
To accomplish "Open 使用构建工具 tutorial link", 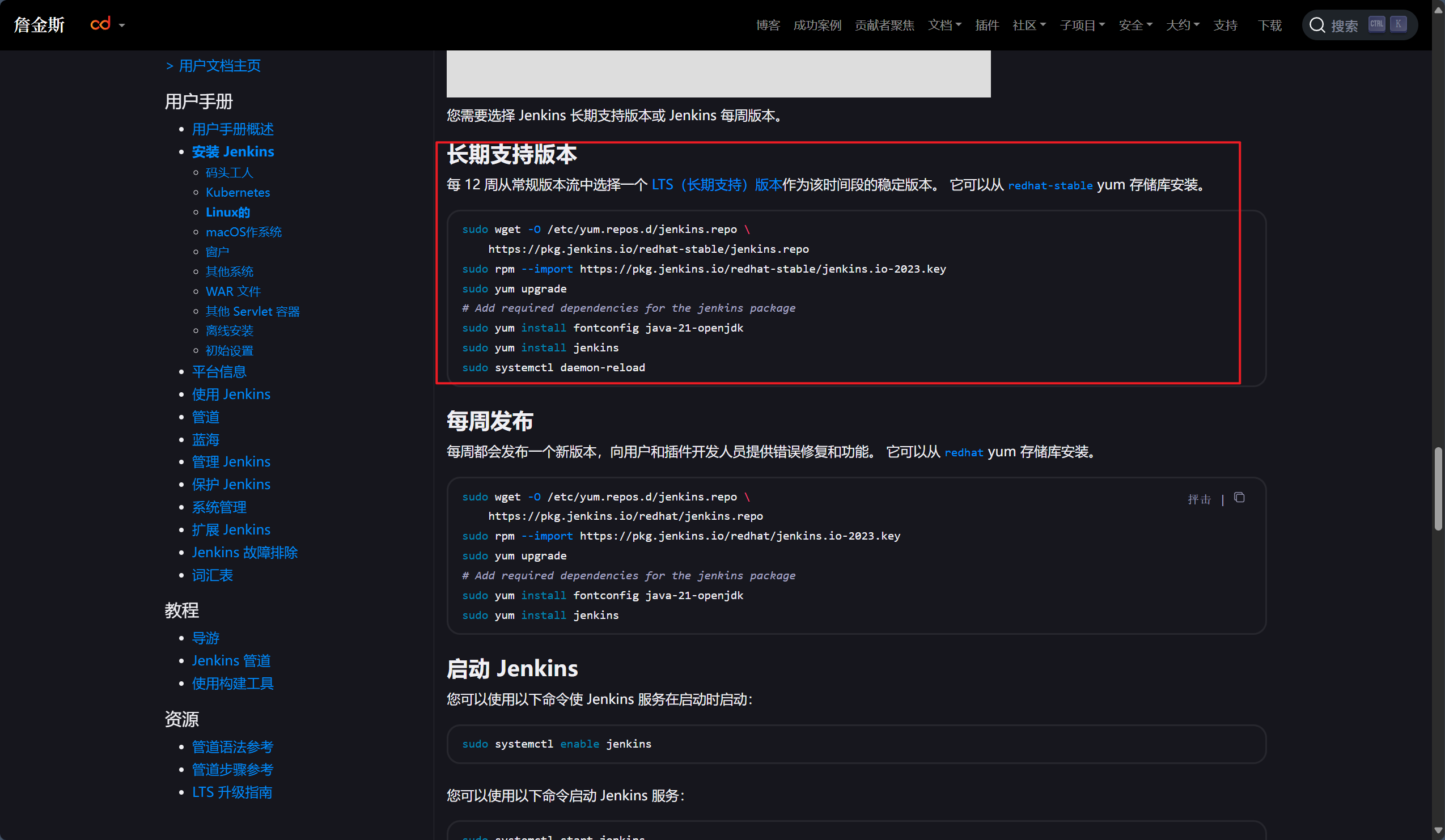I will [232, 684].
